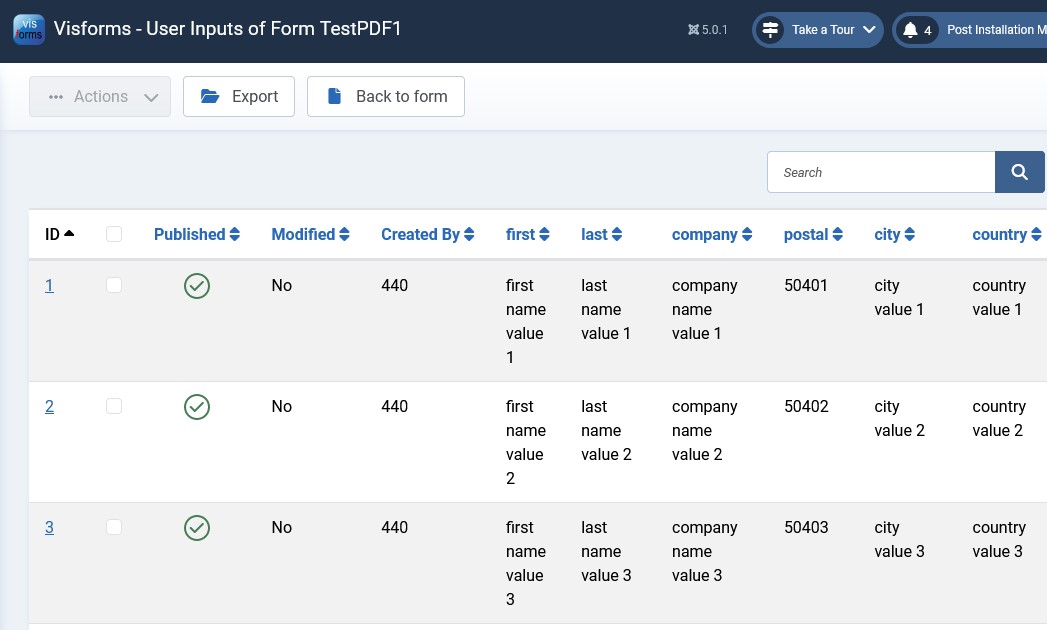Click the Joomla 5.0.1 version icon
The width and height of the screenshot is (1047, 630).
694,29
